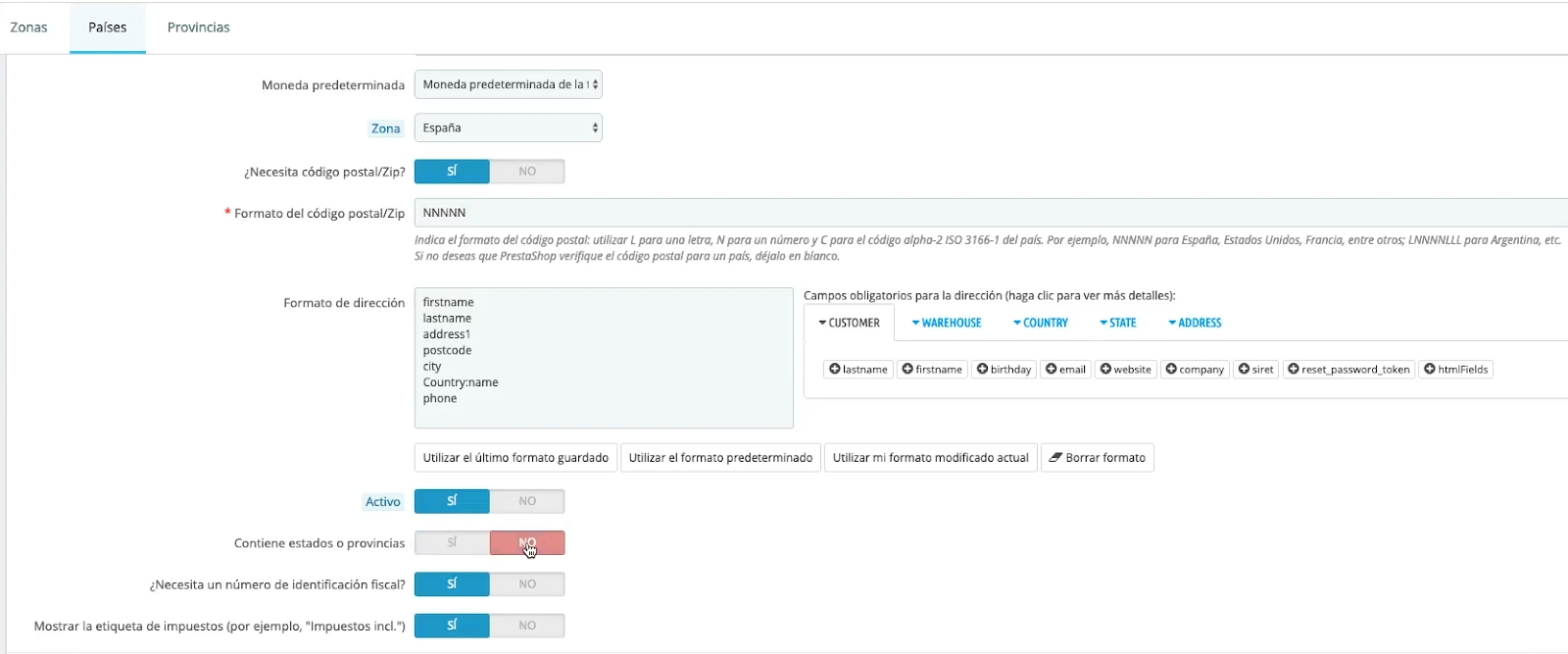1568x654 pixels.
Task: Open the Zona dropdown showing España
Action: 508,127
